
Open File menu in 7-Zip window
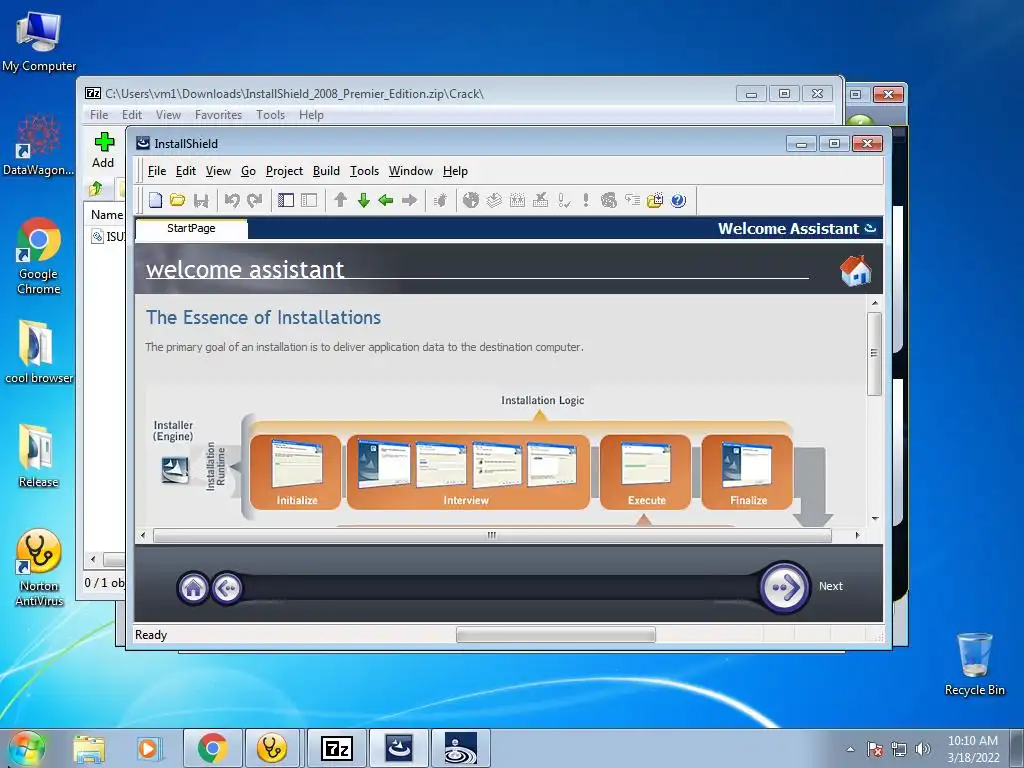(99, 115)
